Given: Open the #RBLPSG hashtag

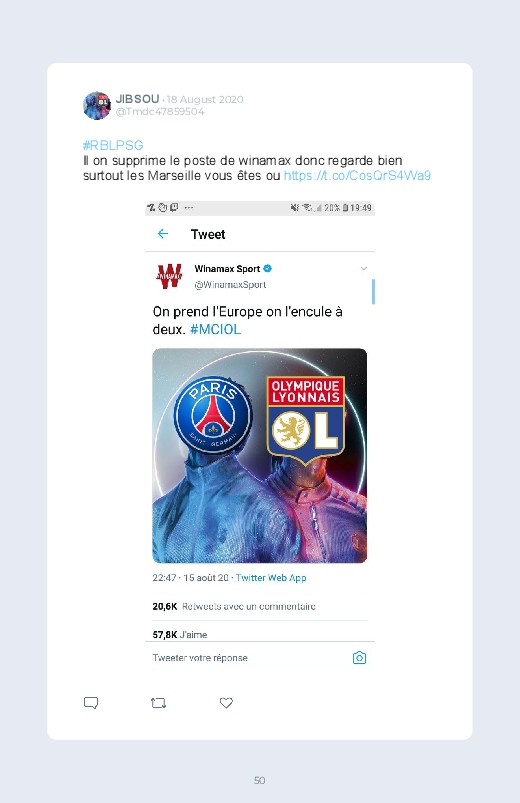Looking at the screenshot, I should (113, 145).
